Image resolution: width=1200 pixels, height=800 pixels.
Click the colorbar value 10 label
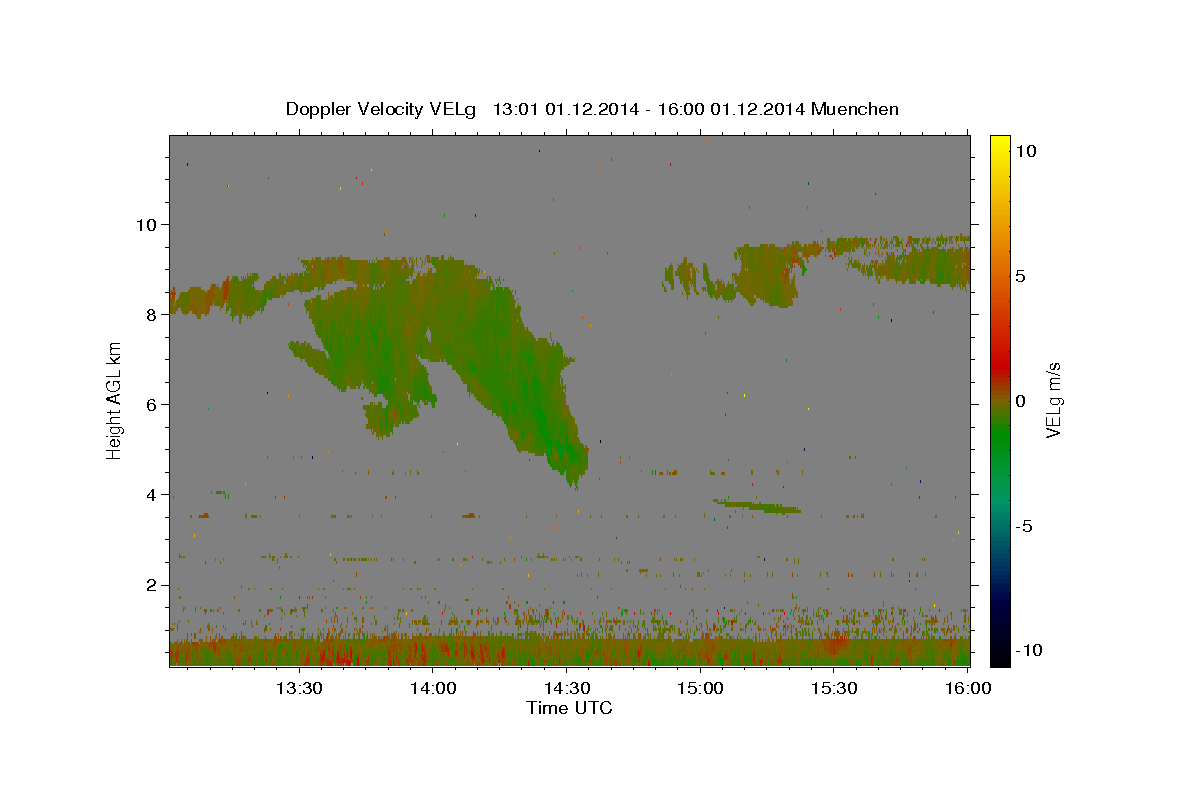pyautogui.click(x=1025, y=151)
